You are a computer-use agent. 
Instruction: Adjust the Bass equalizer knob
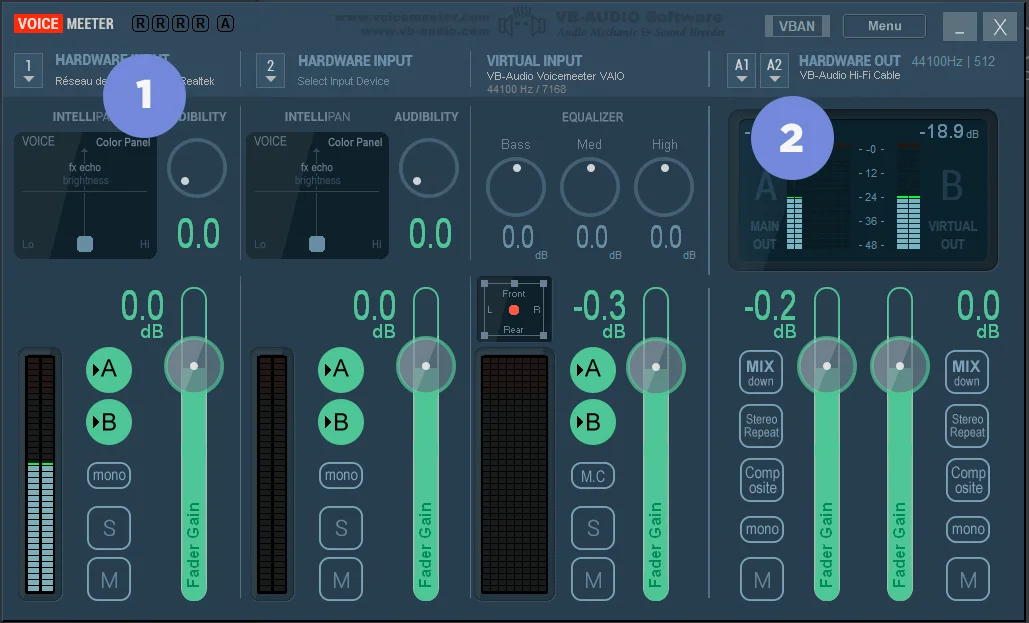point(516,187)
